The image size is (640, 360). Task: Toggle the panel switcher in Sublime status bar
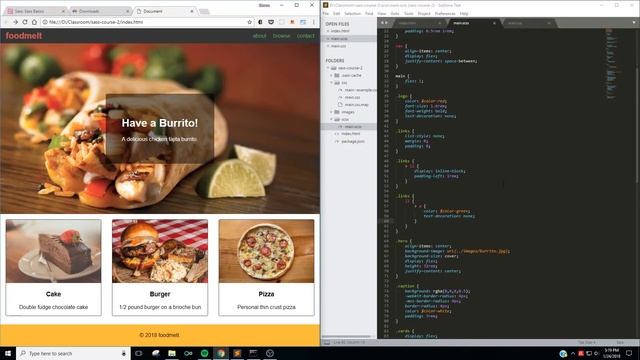point(327,342)
